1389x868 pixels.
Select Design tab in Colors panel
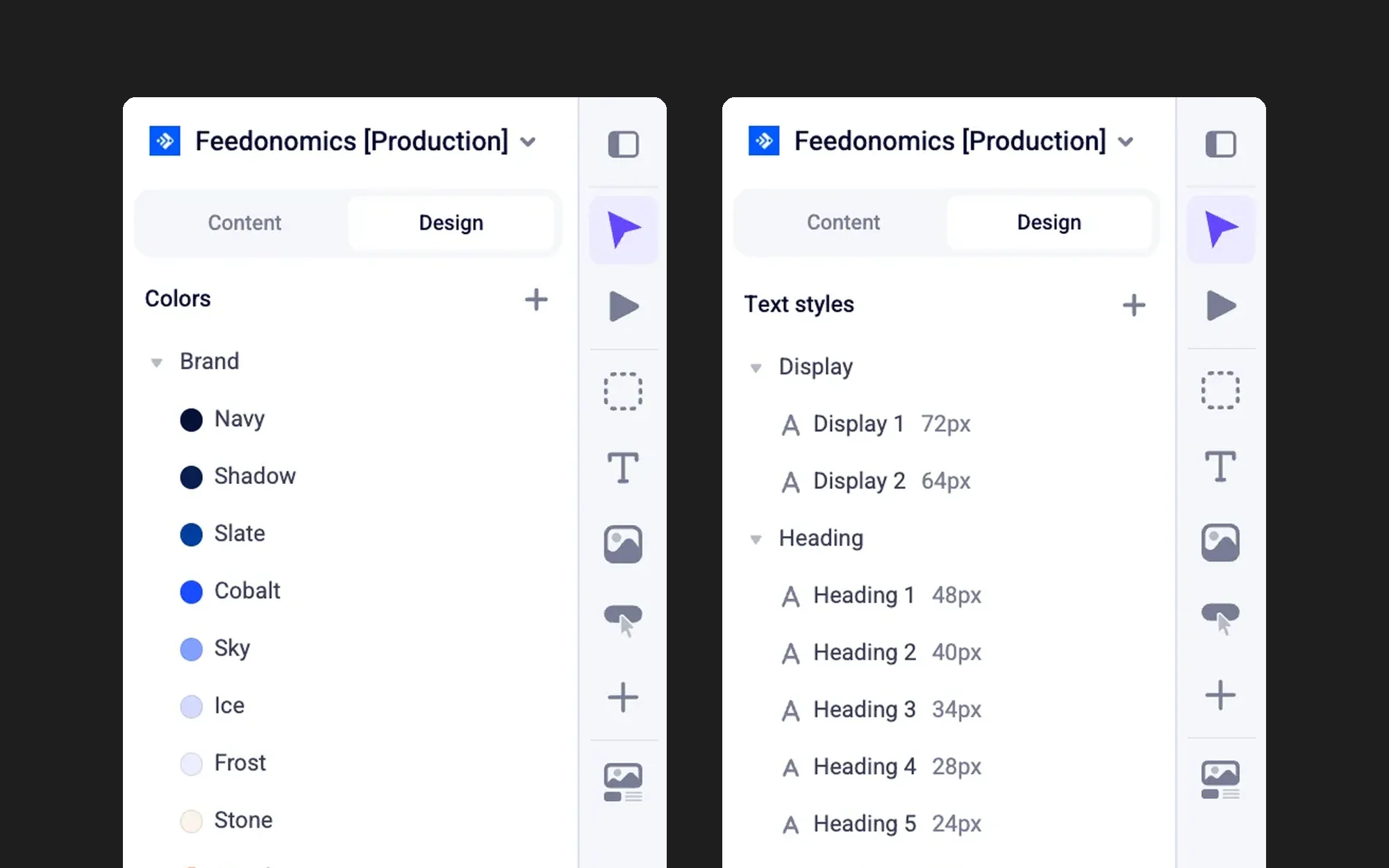(451, 223)
